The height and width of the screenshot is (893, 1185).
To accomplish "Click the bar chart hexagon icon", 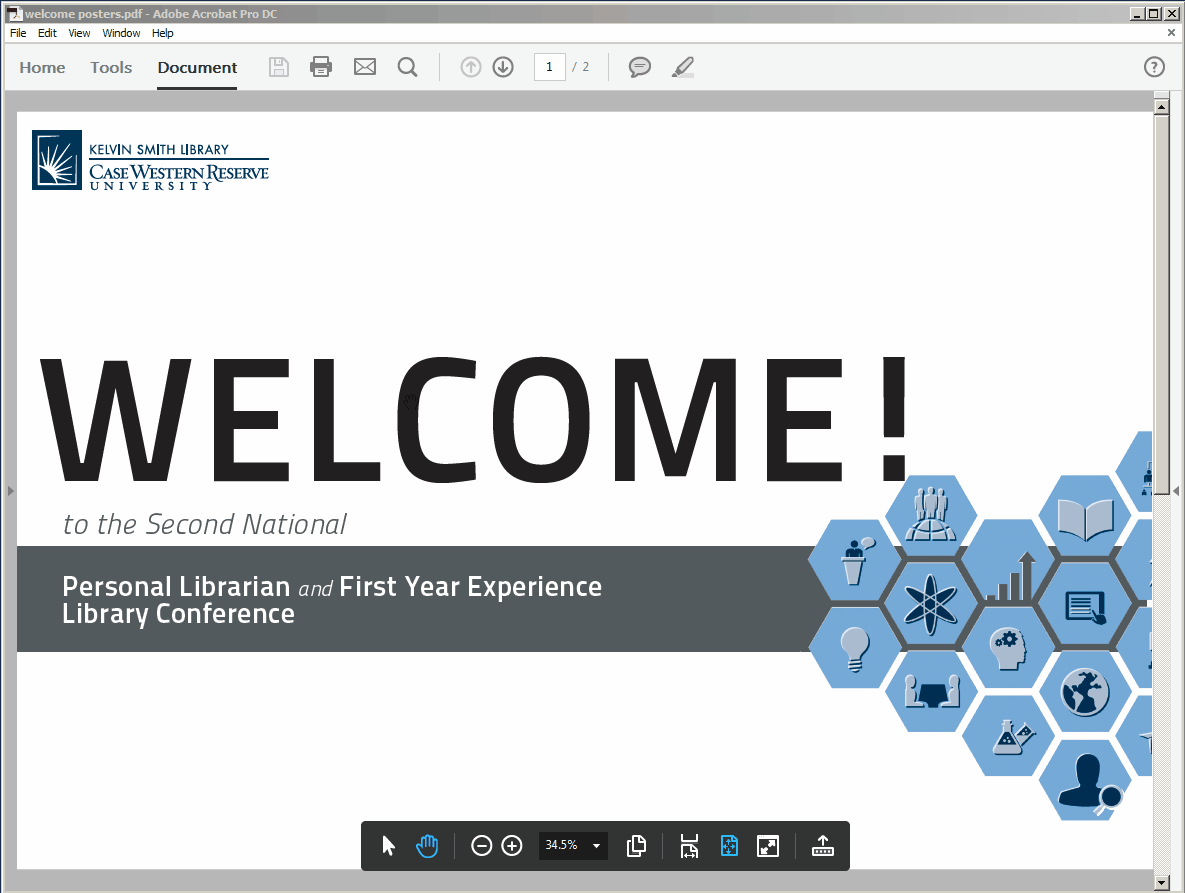I will tap(1009, 561).
